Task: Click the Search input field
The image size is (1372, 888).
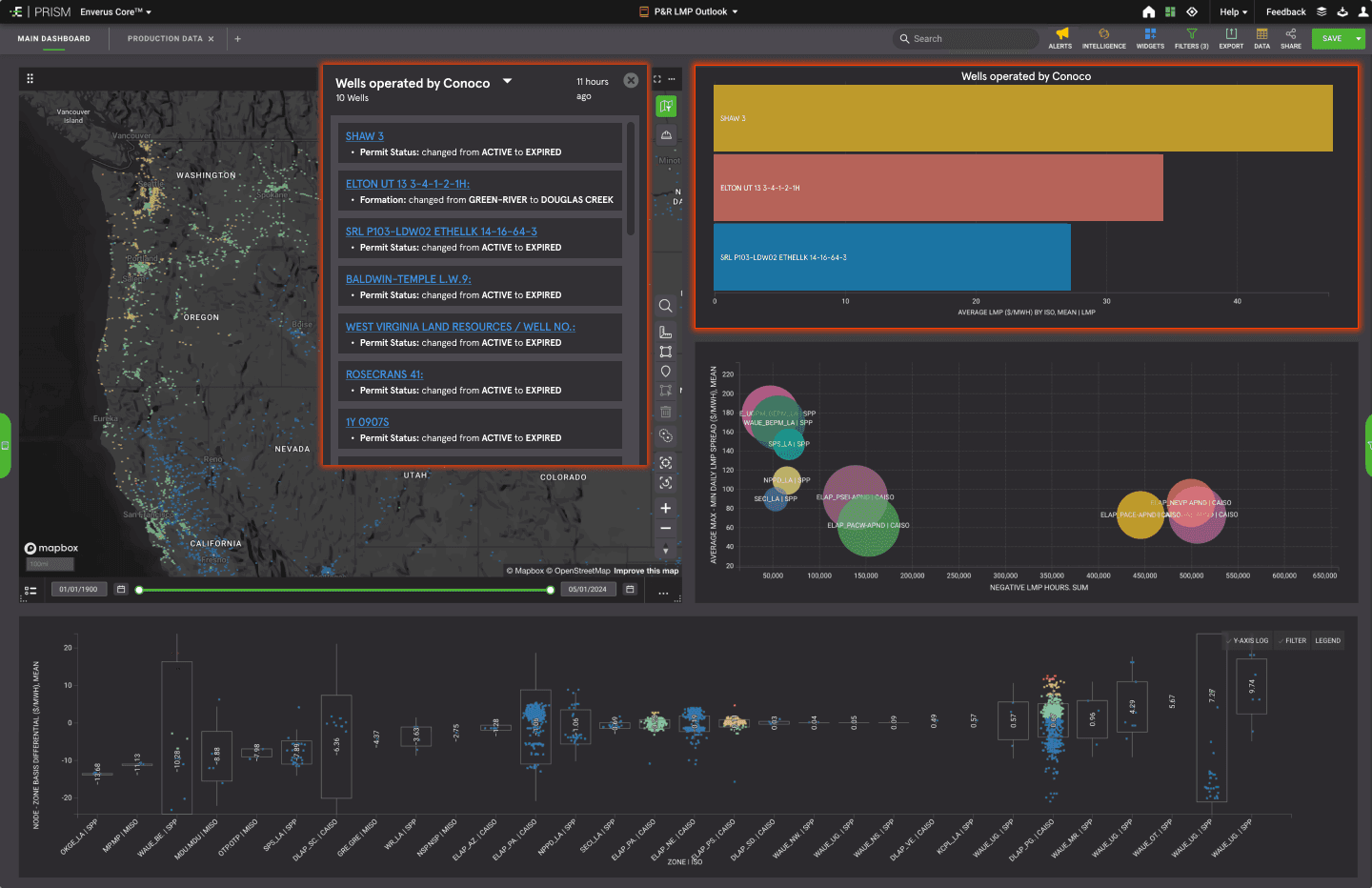Action: point(966,38)
